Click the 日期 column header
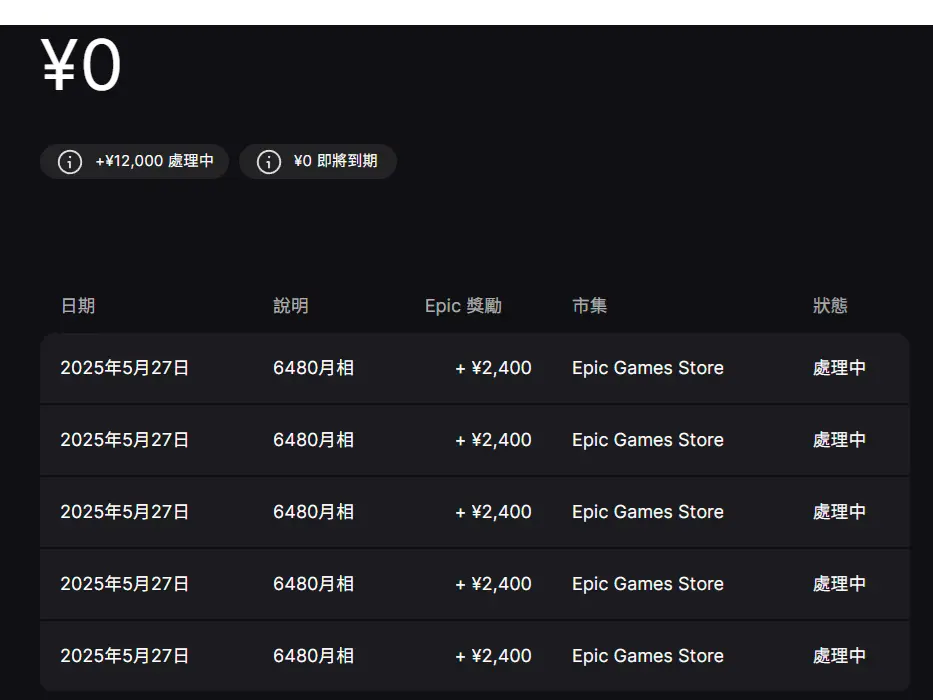This screenshot has width=933, height=700. point(78,306)
